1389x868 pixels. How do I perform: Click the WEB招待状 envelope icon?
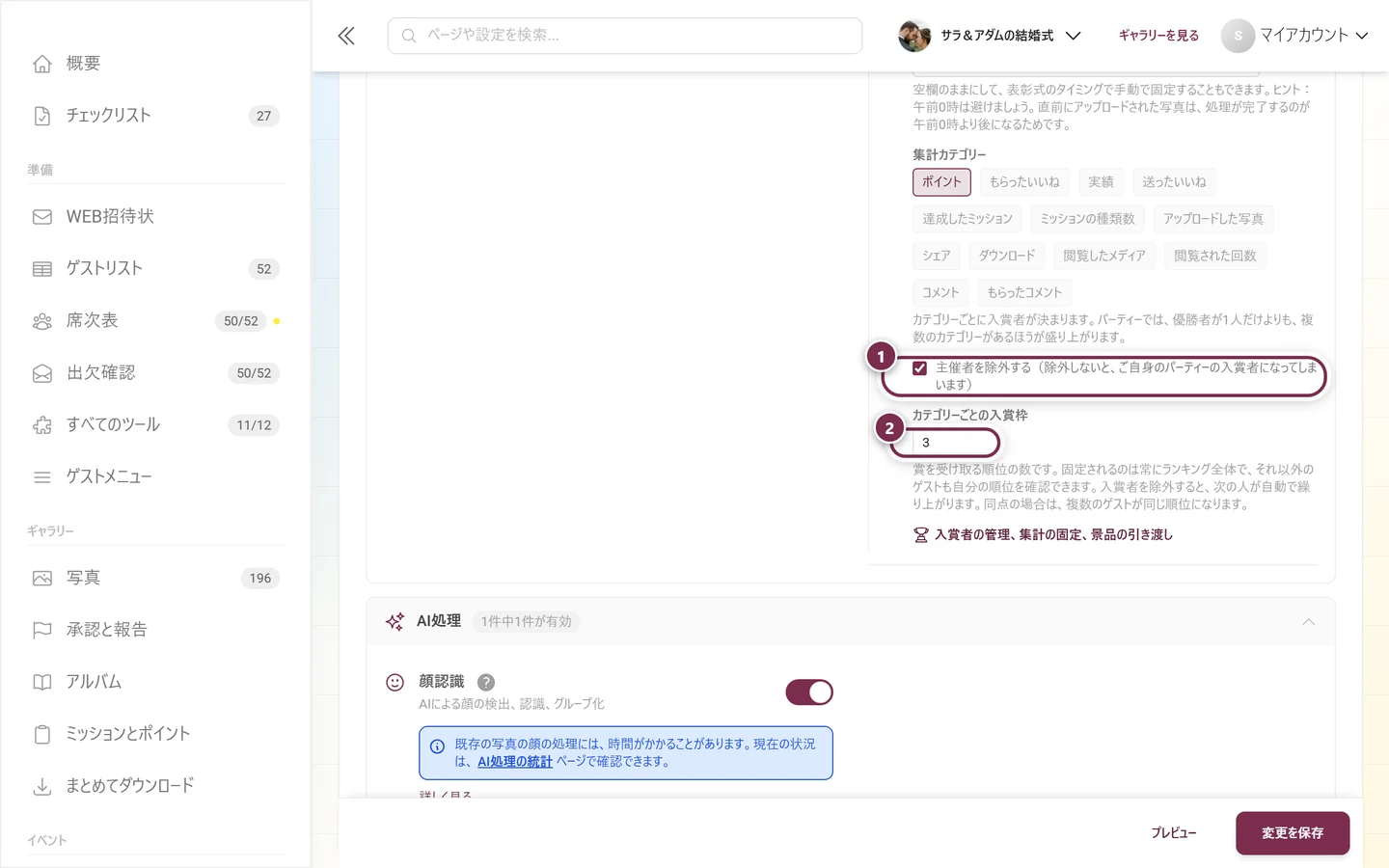coord(42,217)
